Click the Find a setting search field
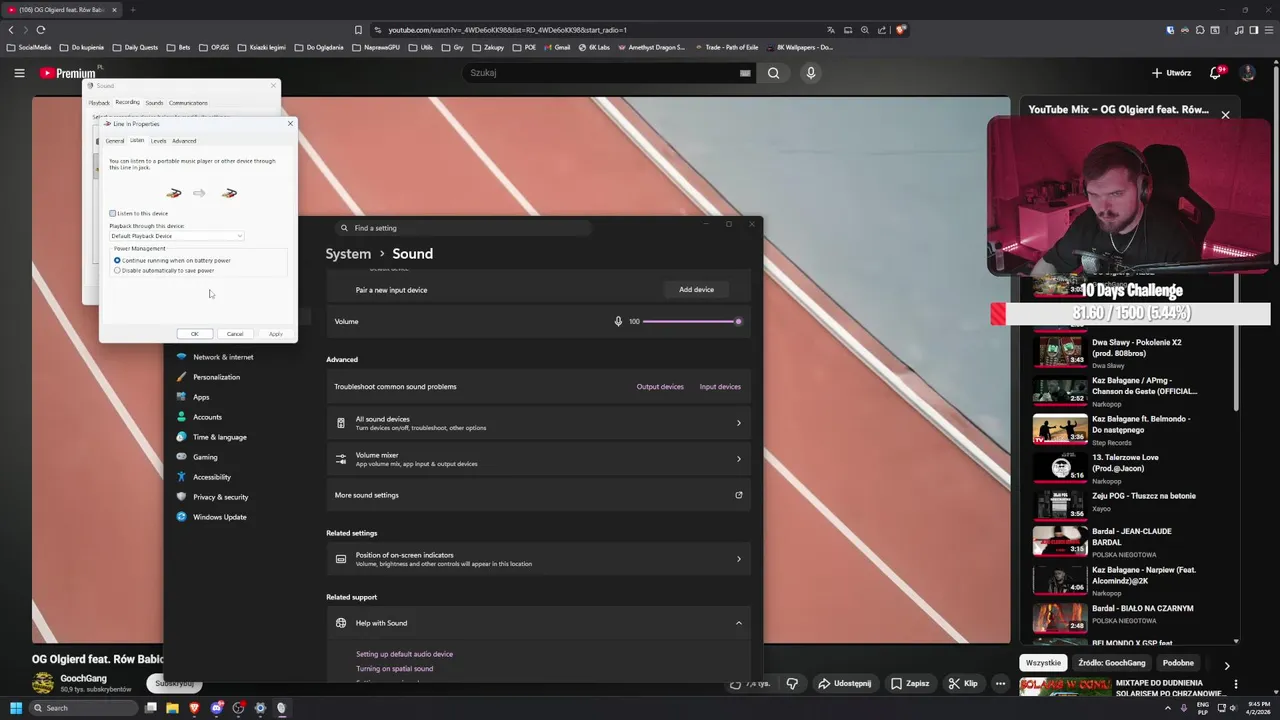 [465, 228]
